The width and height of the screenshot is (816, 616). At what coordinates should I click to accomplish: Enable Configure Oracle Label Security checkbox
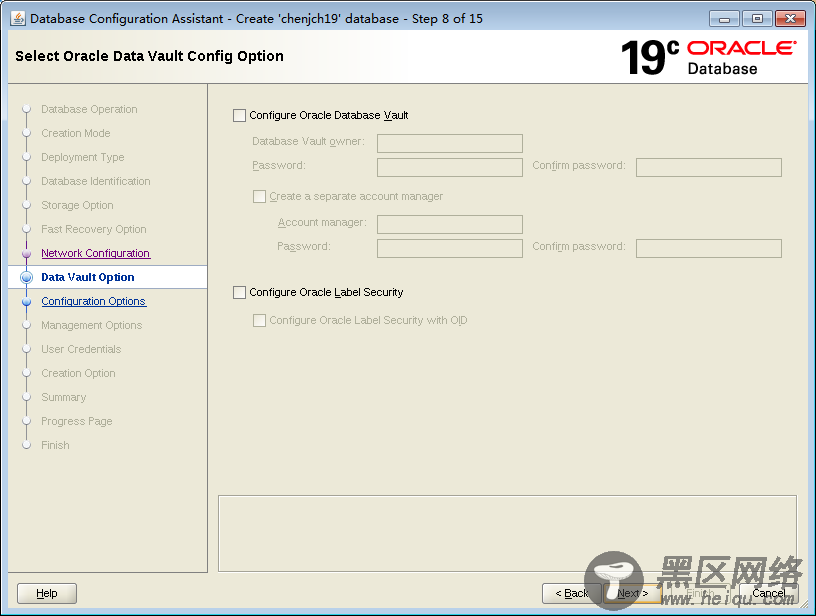point(239,292)
